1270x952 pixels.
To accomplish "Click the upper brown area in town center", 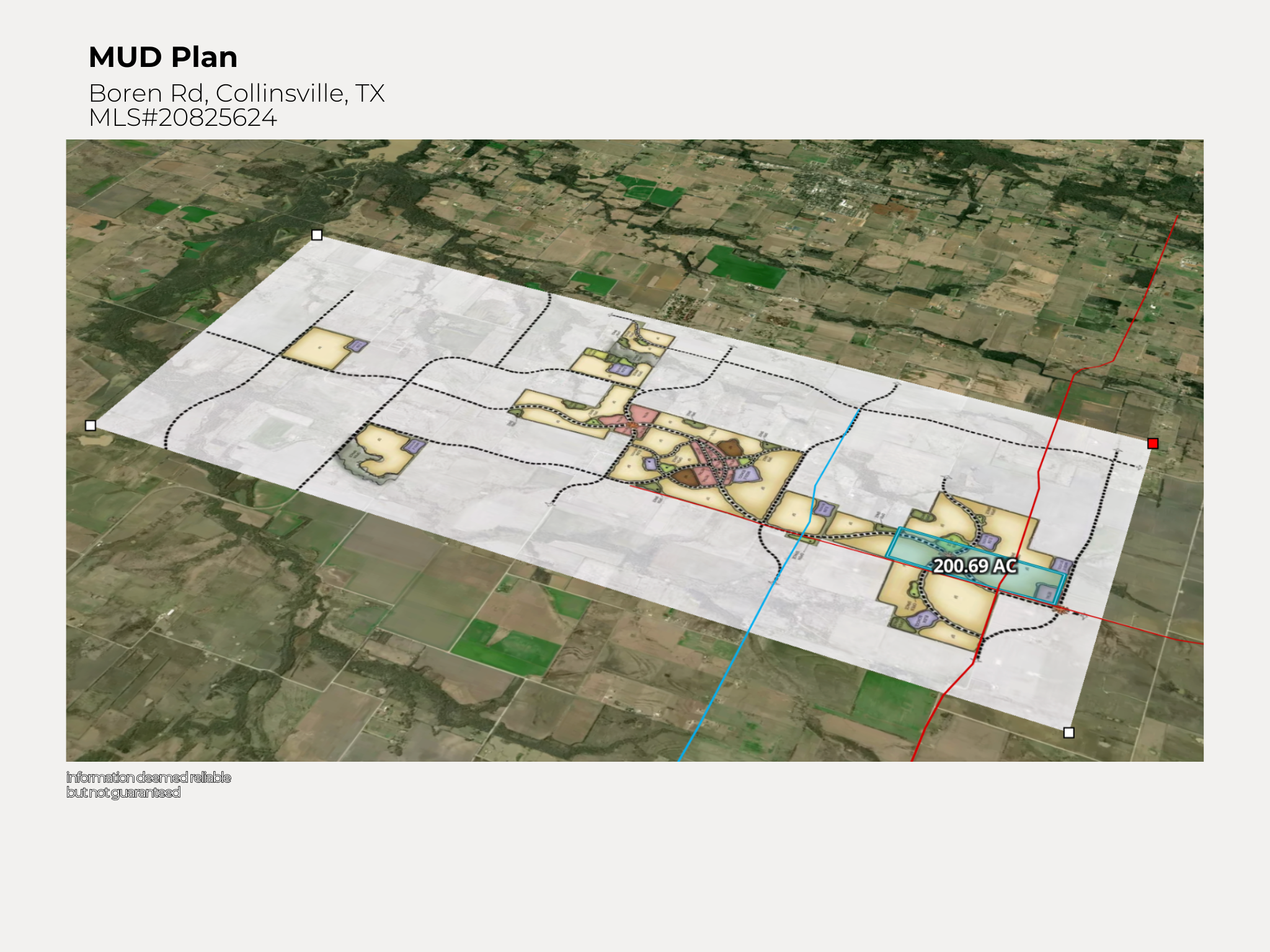I will pos(731,447).
